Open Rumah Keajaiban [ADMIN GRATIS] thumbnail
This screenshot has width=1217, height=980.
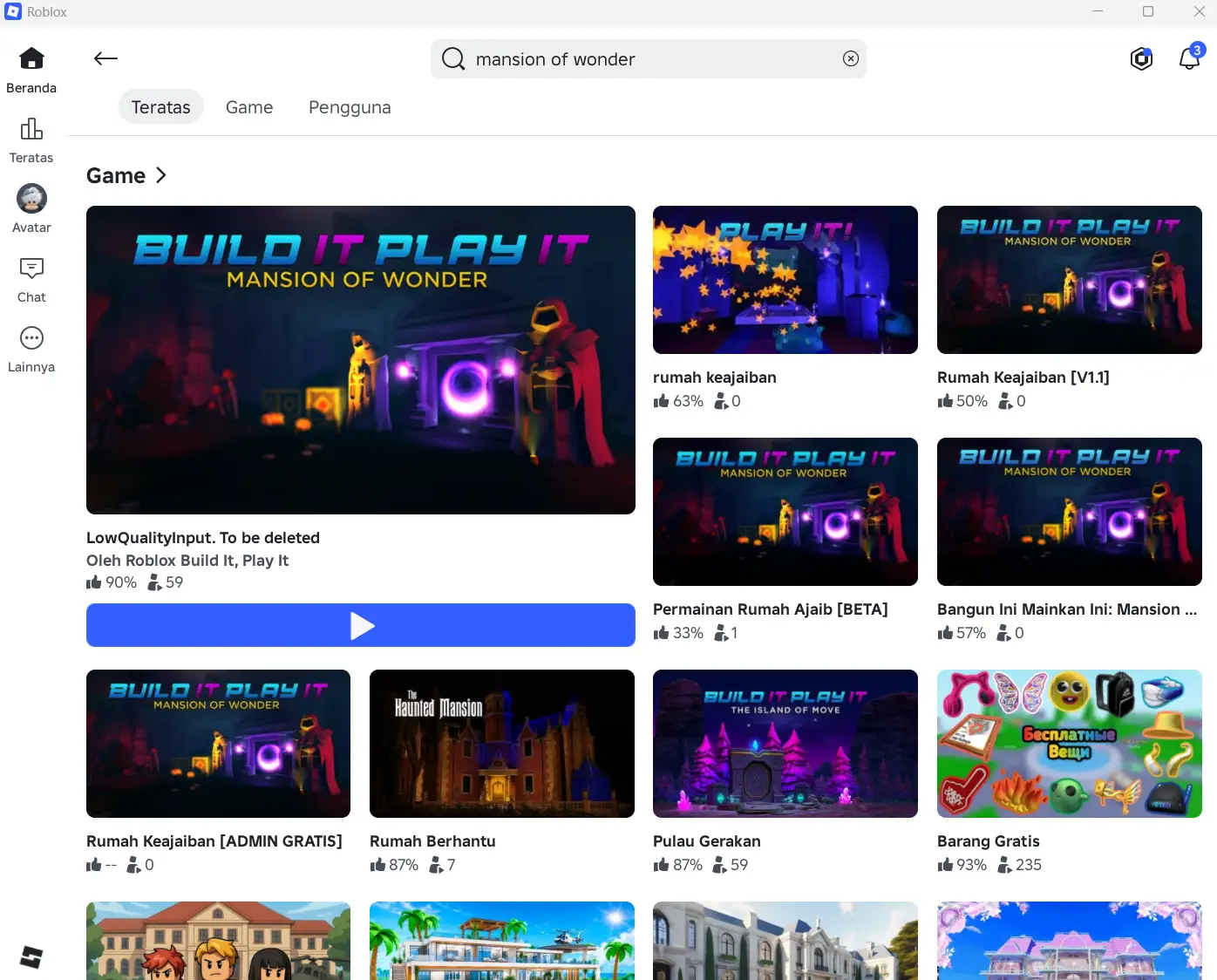[218, 744]
